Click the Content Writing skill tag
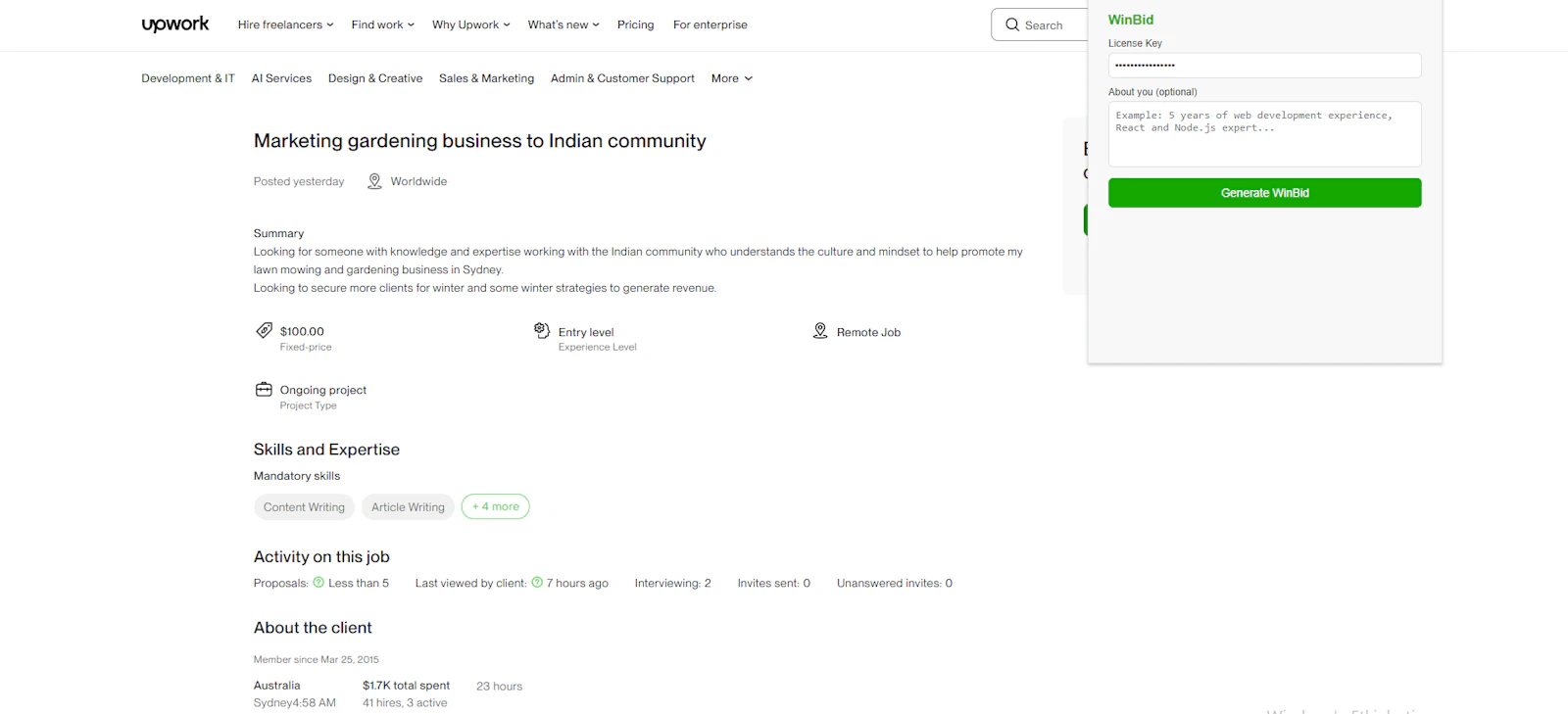The image size is (1568, 714). click(x=304, y=506)
